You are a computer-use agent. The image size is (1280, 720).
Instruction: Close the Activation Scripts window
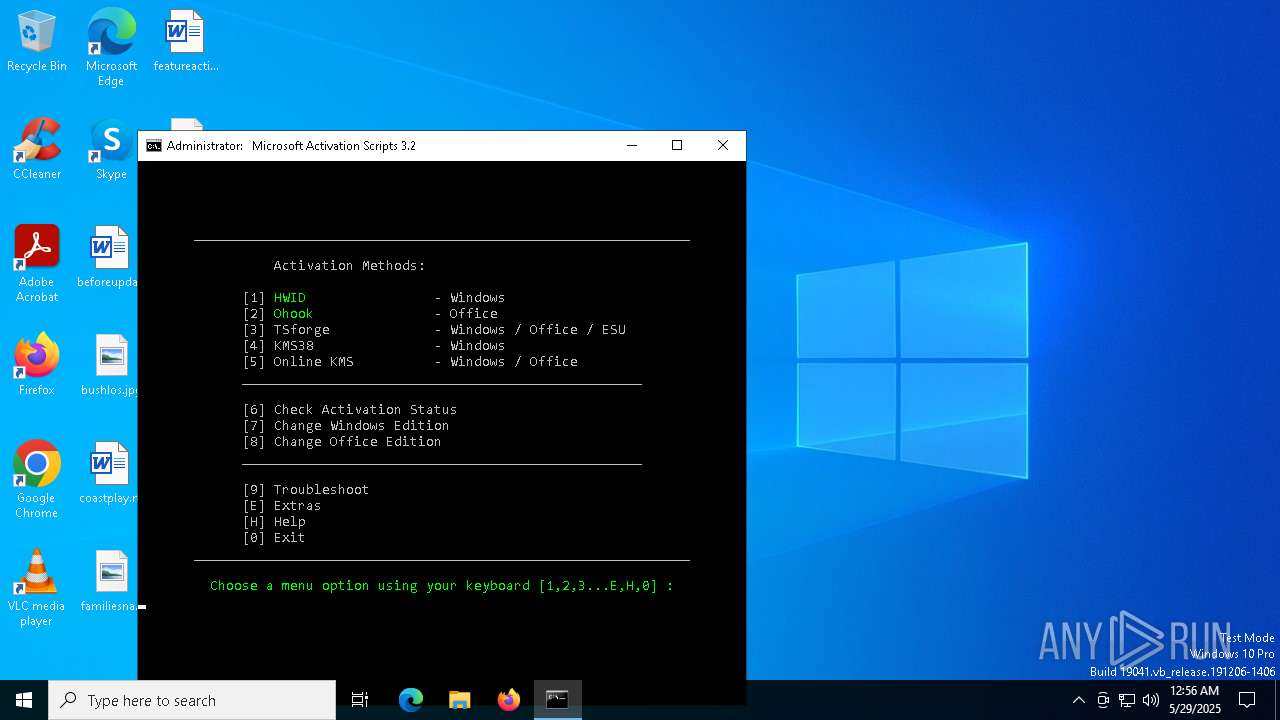[x=723, y=146]
